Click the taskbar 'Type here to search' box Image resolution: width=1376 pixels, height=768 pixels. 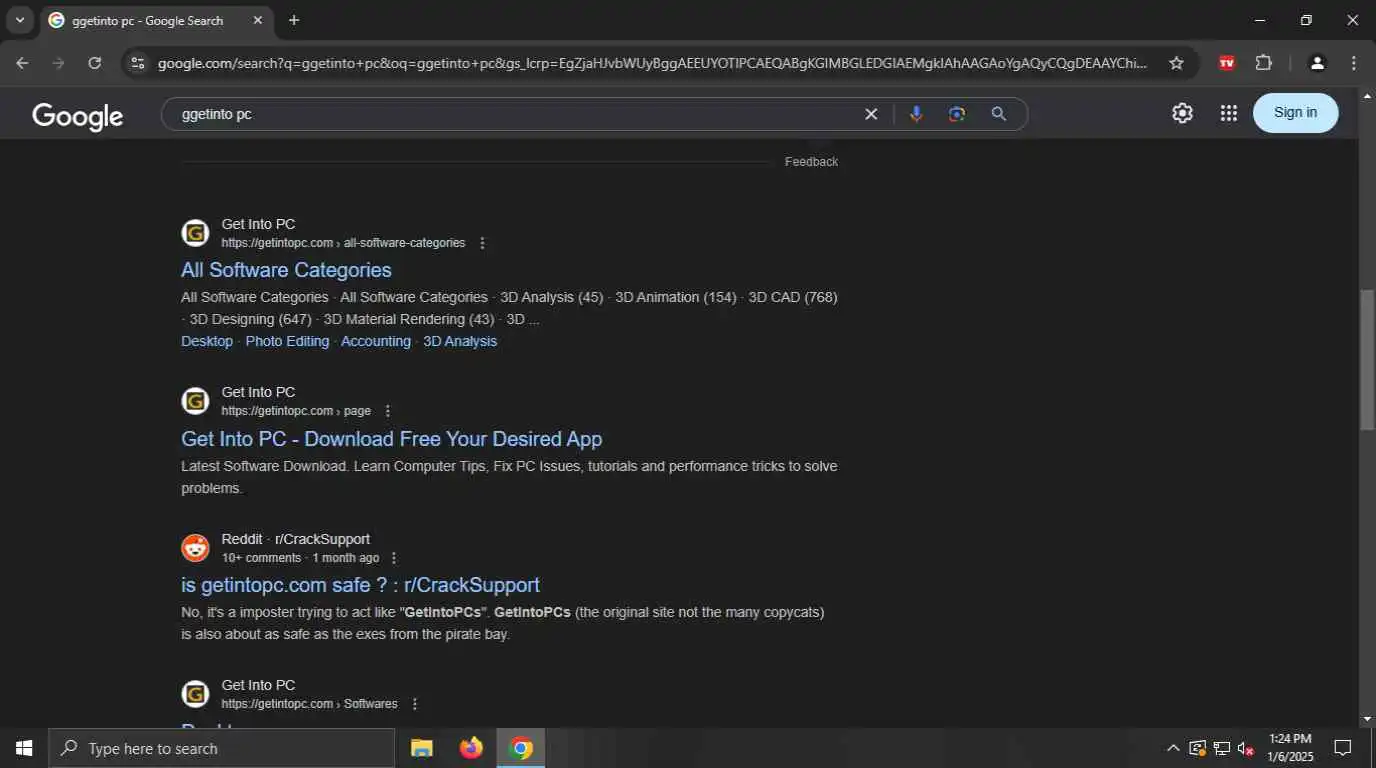coord(222,748)
